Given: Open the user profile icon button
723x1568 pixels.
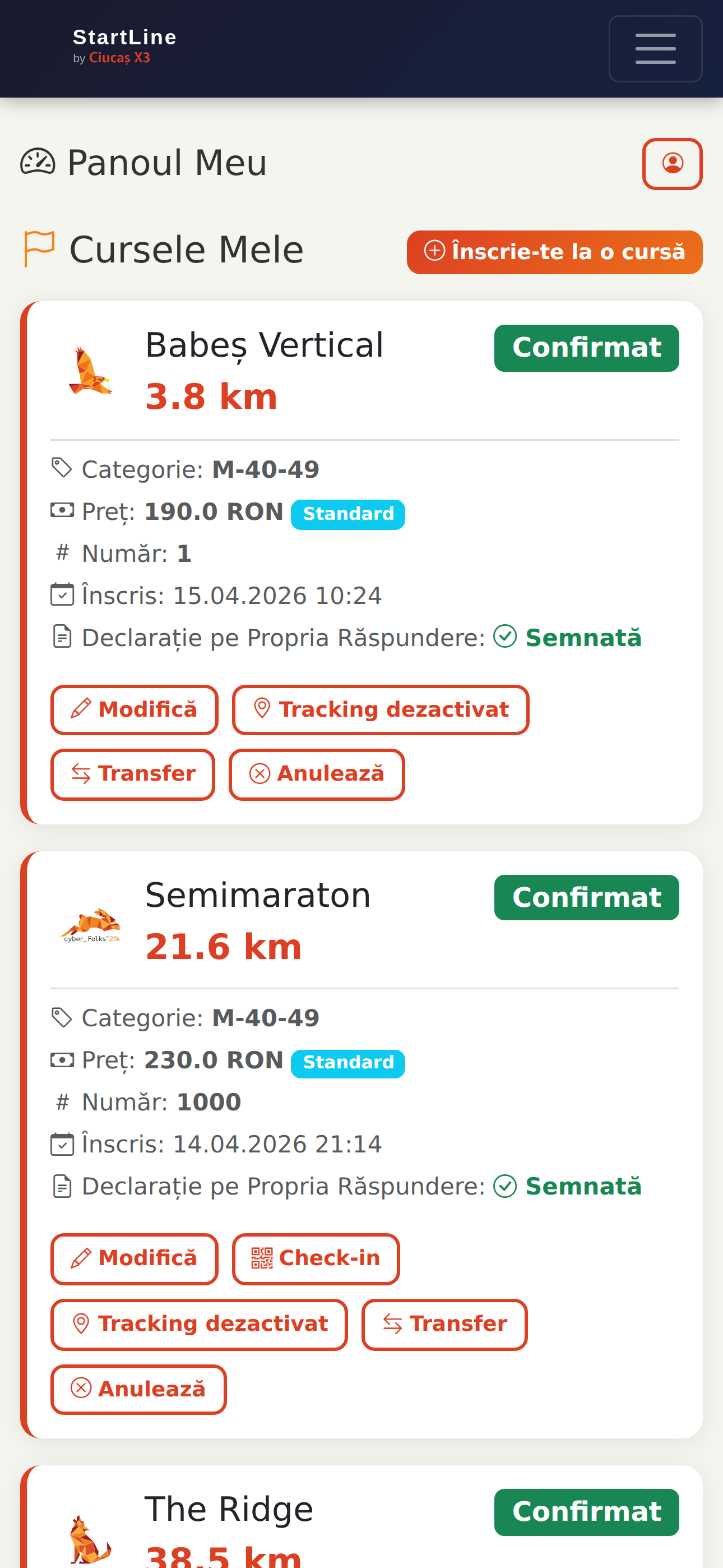Looking at the screenshot, I should click(x=673, y=164).
